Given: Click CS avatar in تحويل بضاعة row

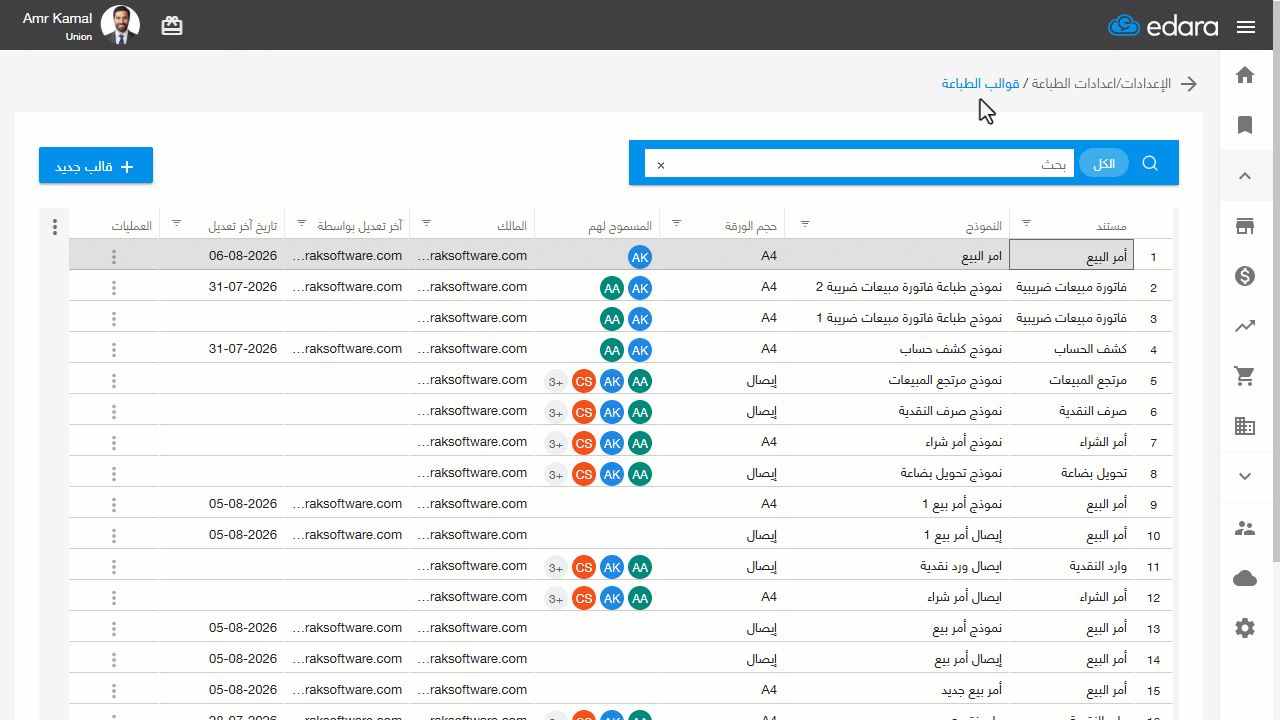Looking at the screenshot, I should pyautogui.click(x=584, y=474).
